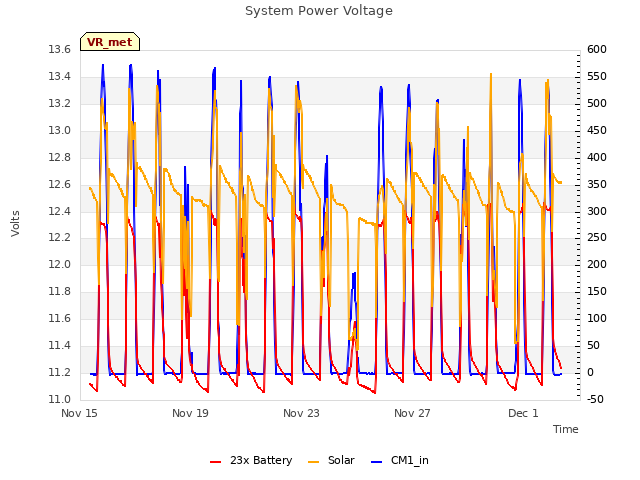This screenshot has width=640, height=480.
Task: Click the 550 right axis value
Action: click(597, 77)
